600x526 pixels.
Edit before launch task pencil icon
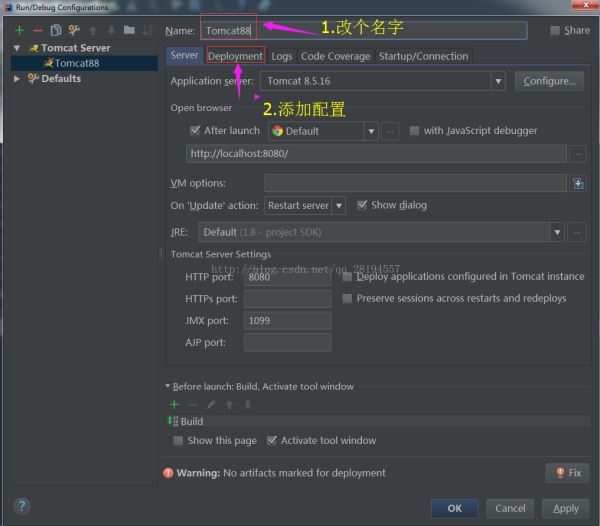[211, 404]
